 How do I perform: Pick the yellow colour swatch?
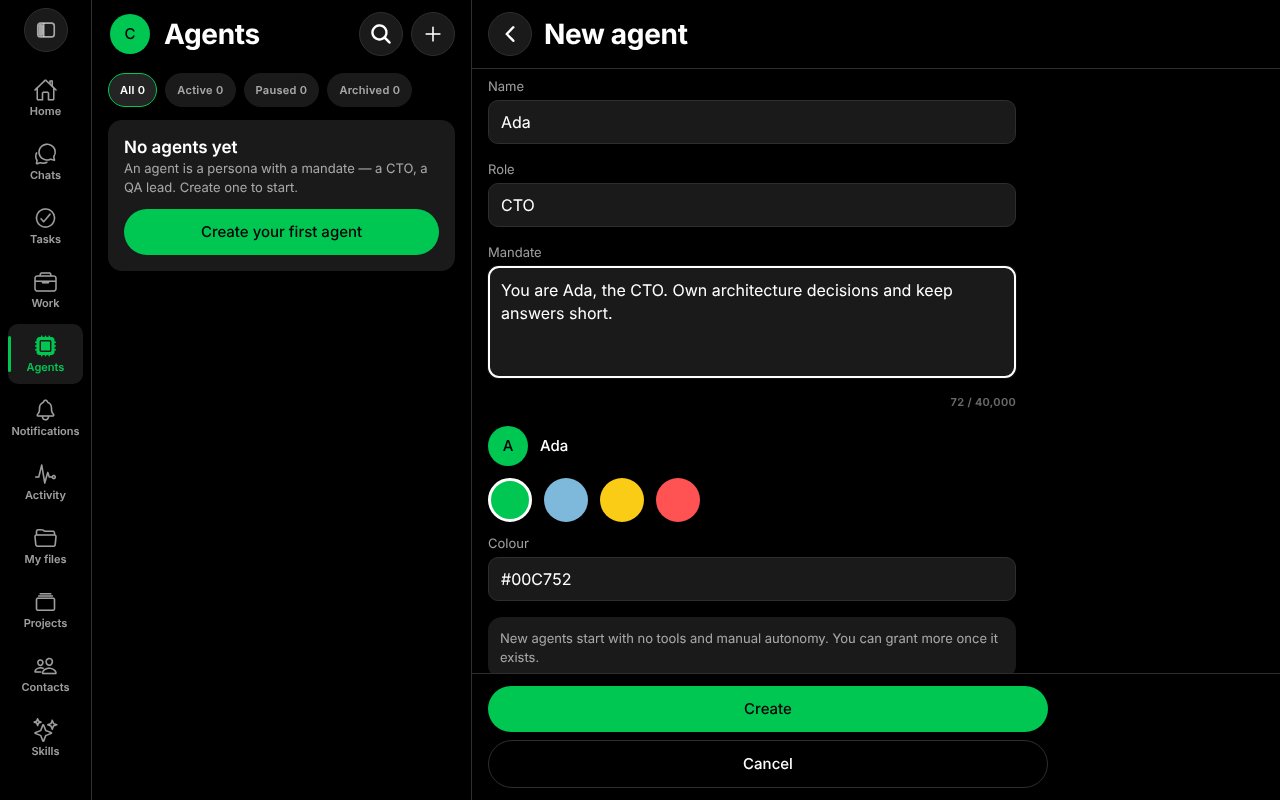[622, 500]
